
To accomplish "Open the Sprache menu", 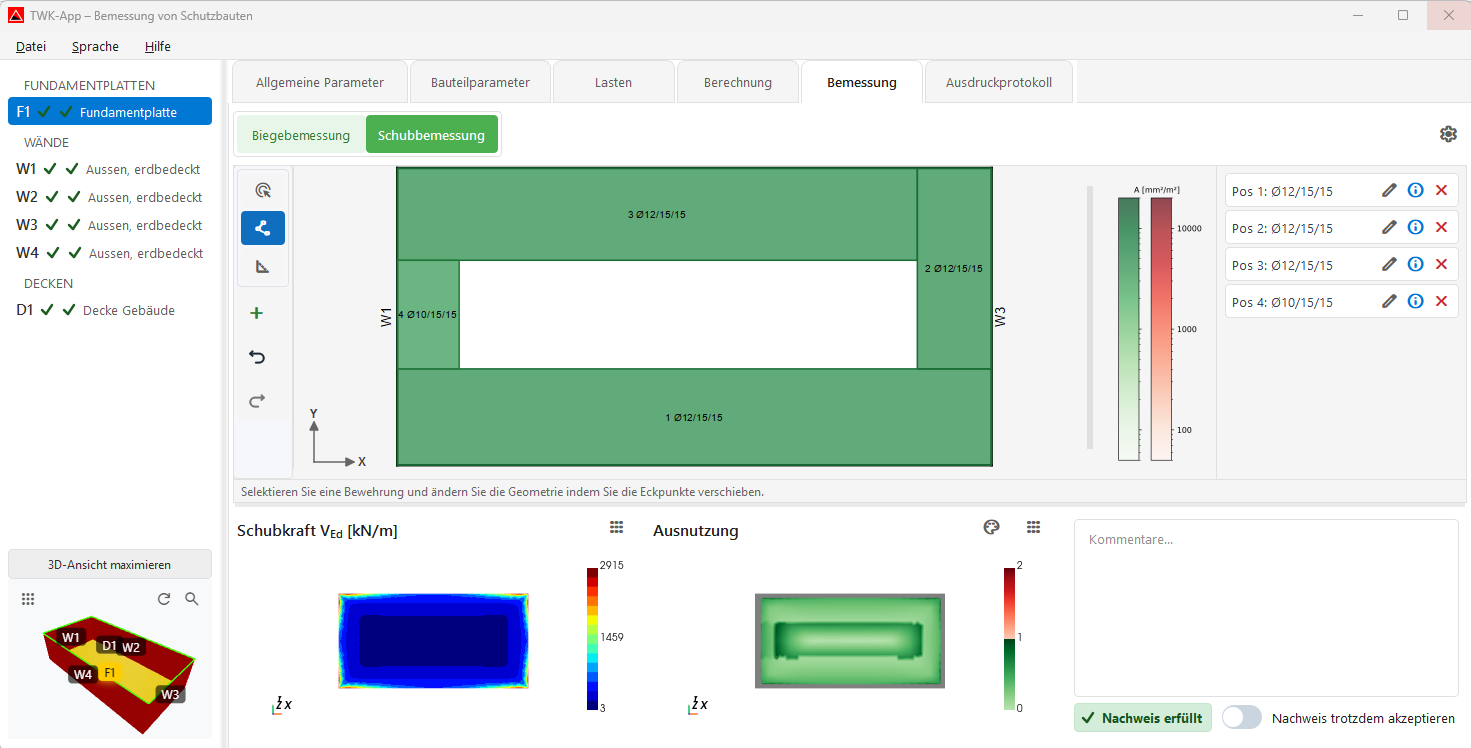I will pyautogui.click(x=95, y=46).
